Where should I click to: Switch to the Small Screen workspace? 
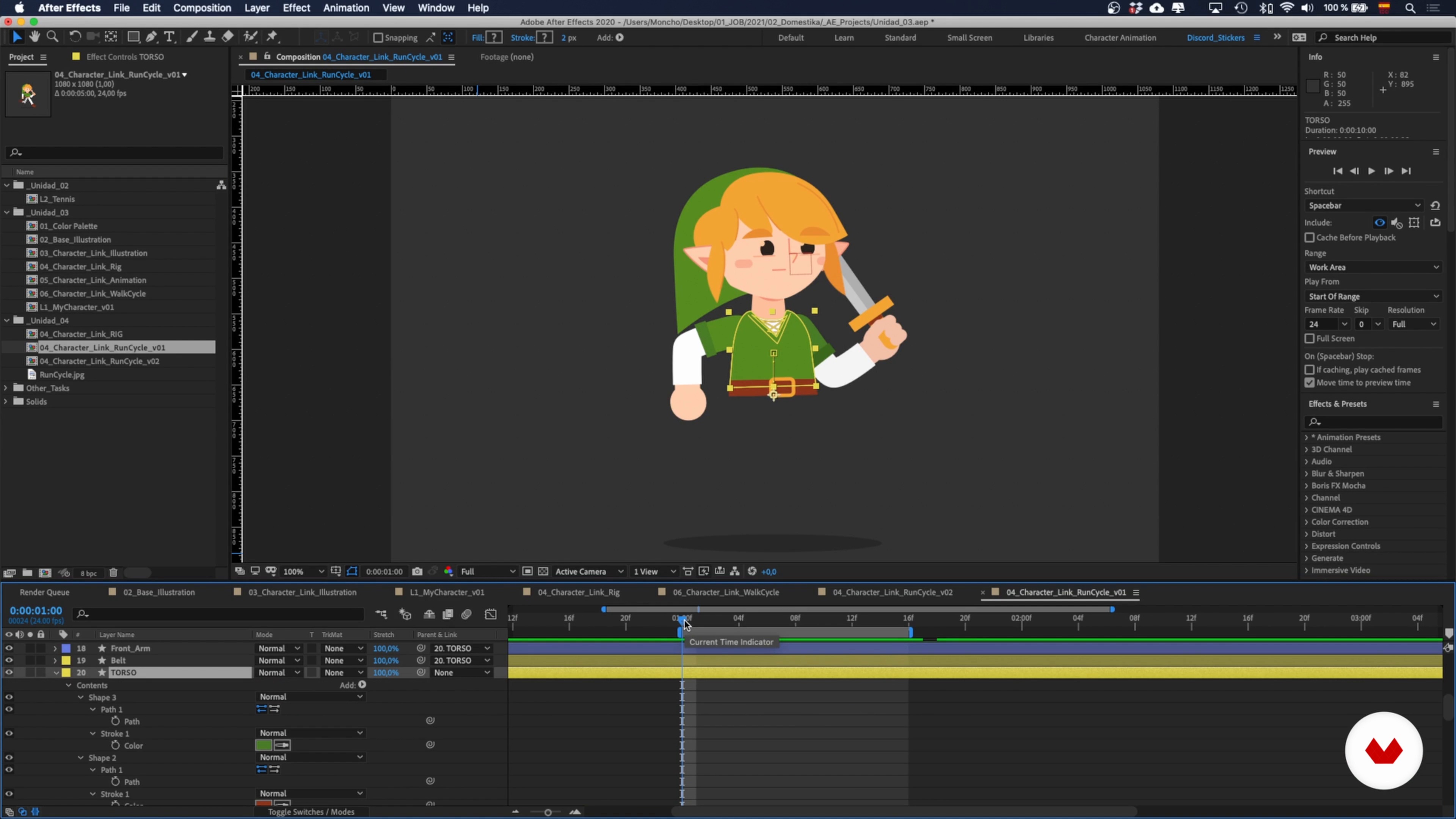[x=970, y=38]
